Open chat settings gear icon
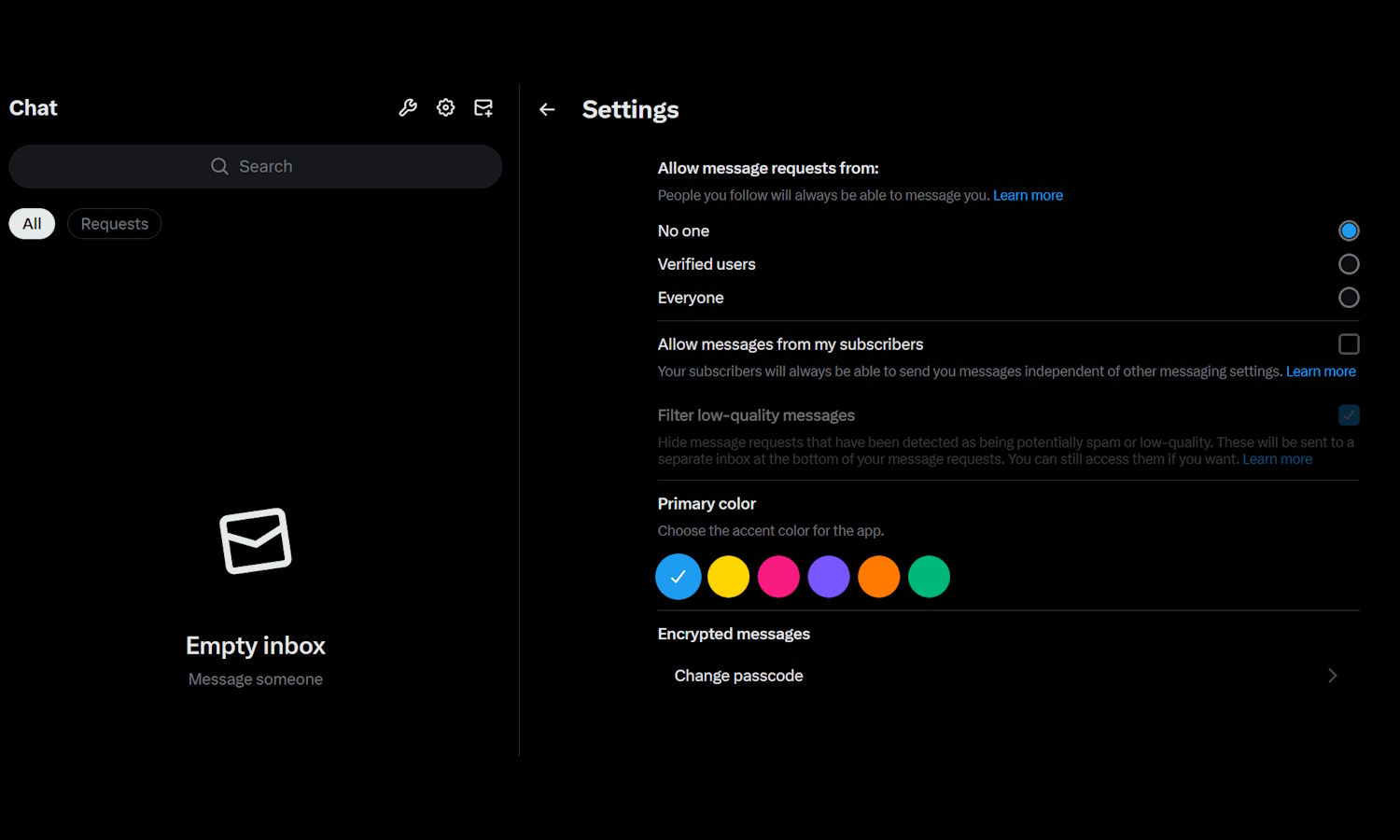 (x=446, y=108)
